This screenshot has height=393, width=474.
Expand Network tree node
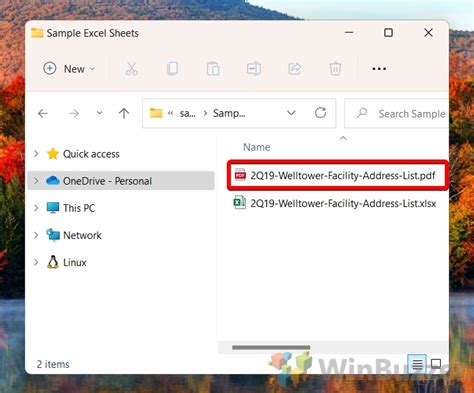(x=36, y=235)
